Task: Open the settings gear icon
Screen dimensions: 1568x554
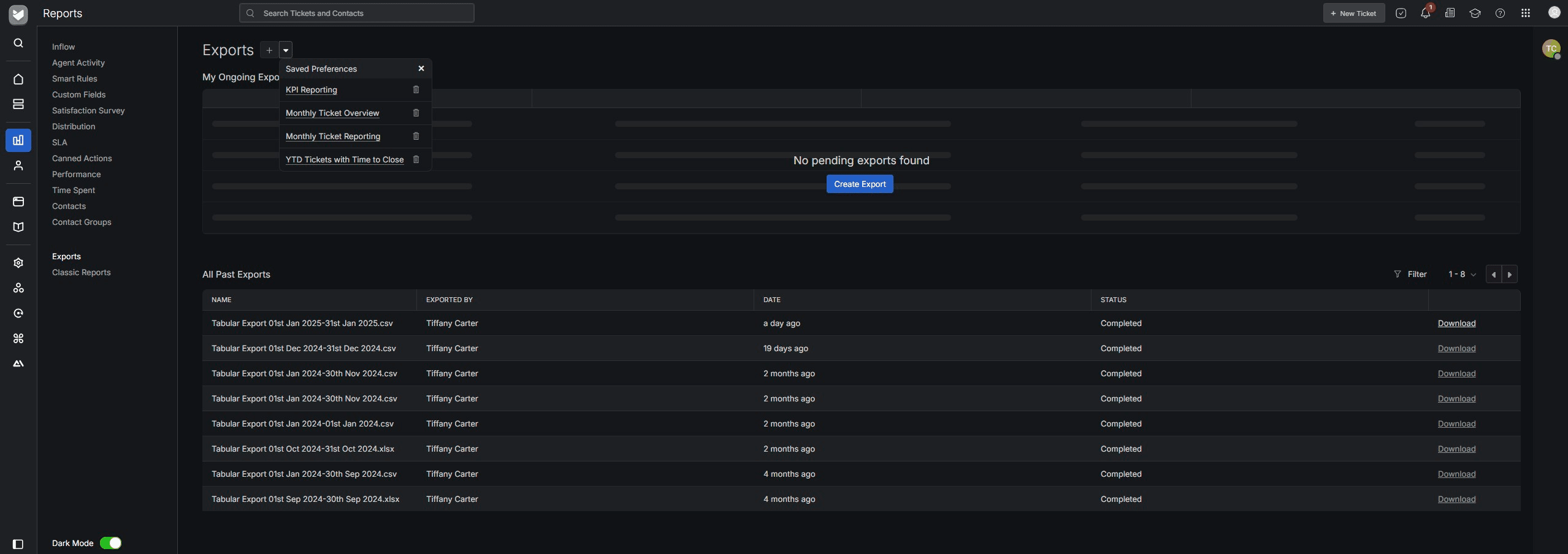Action: pos(18,262)
